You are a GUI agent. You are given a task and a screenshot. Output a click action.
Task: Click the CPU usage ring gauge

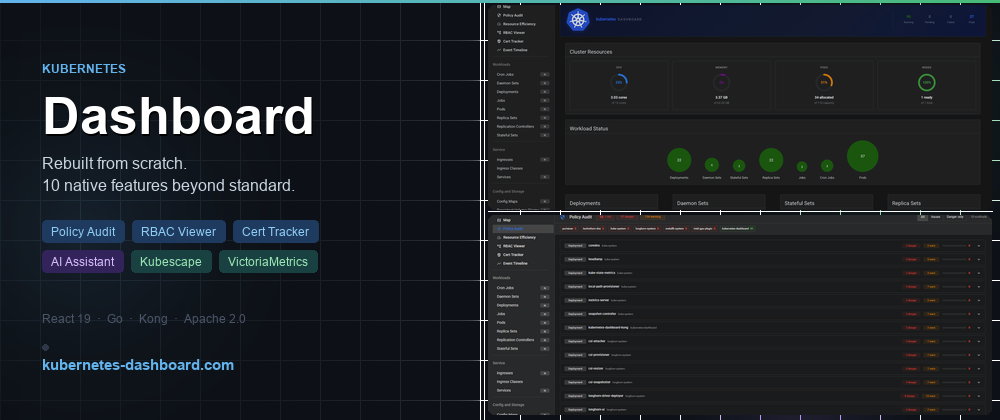[619, 82]
